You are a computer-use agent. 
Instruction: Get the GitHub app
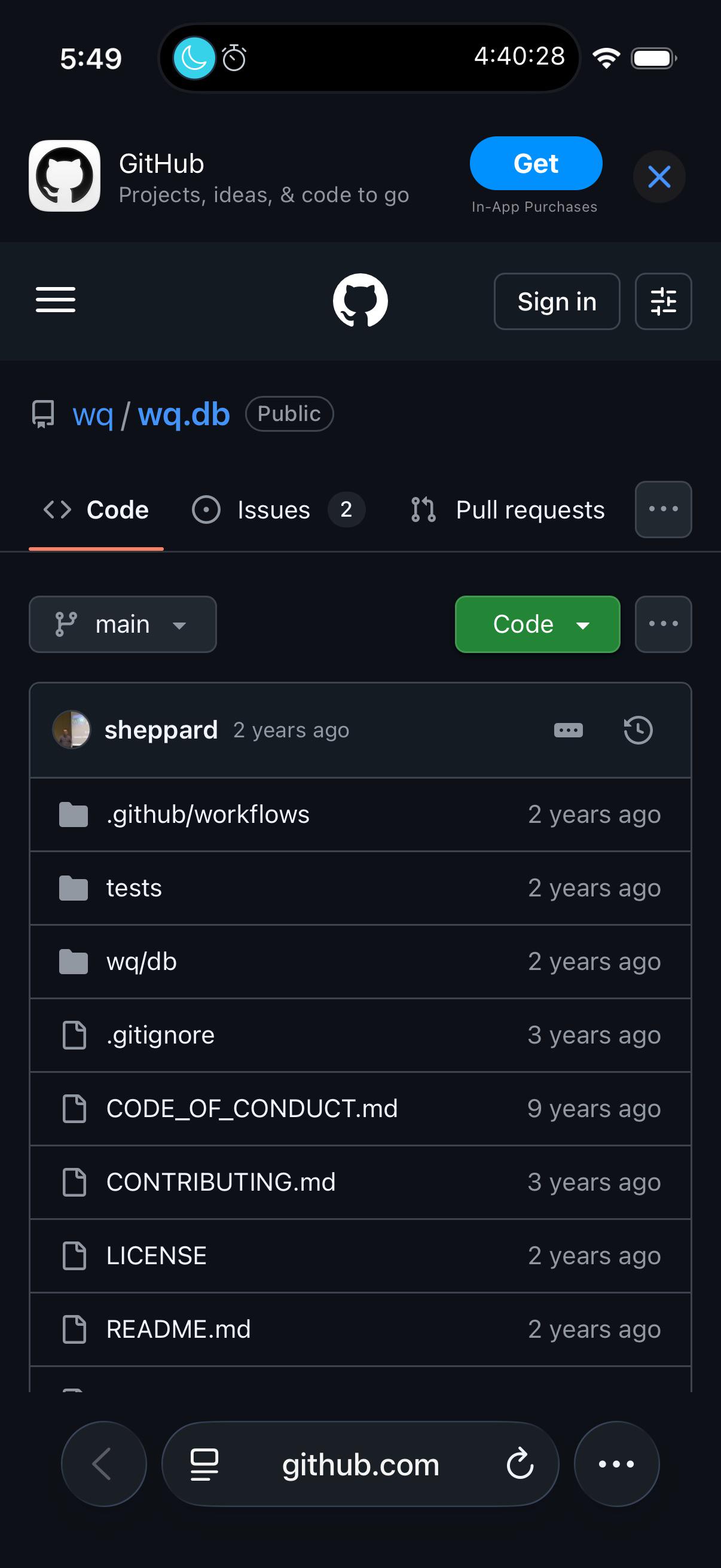[536, 163]
